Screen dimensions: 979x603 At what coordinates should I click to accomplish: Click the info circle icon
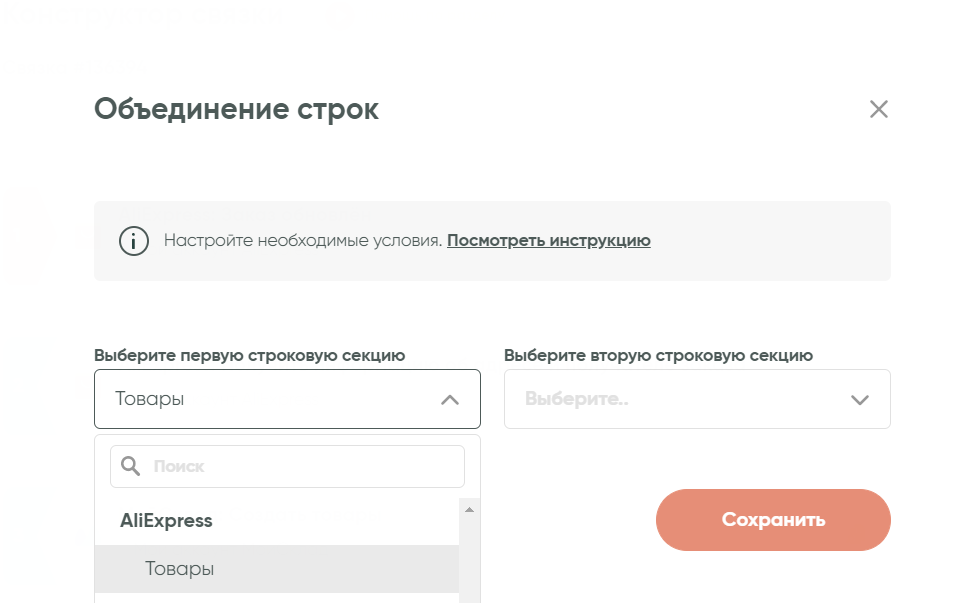point(133,241)
